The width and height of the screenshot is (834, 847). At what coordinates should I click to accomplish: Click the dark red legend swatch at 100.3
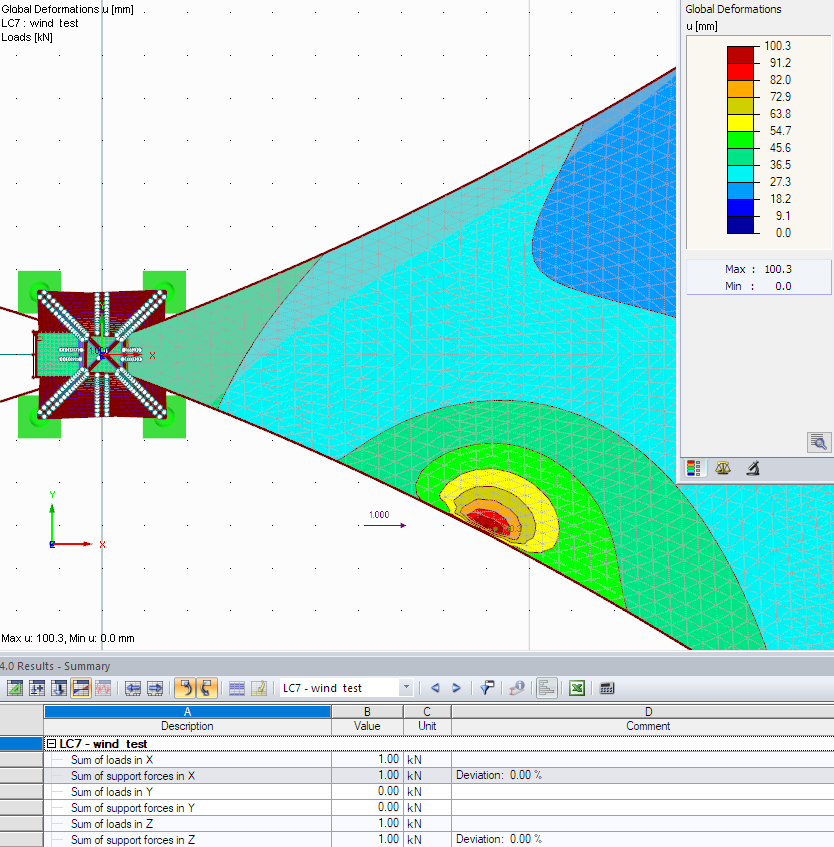[x=740, y=55]
